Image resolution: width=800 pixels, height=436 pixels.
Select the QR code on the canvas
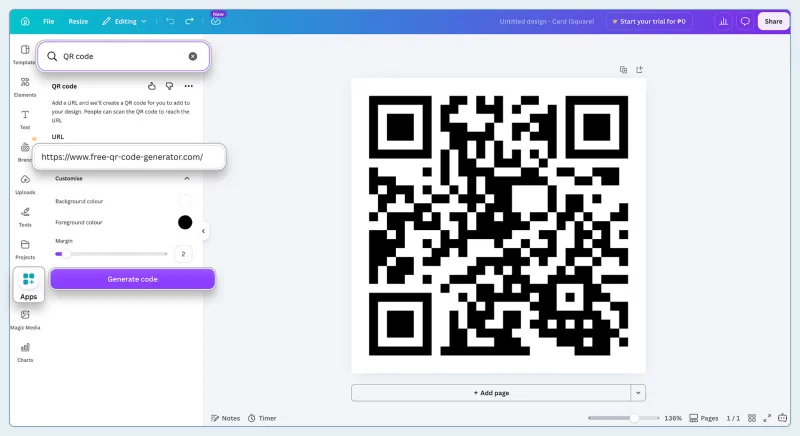[x=498, y=225]
